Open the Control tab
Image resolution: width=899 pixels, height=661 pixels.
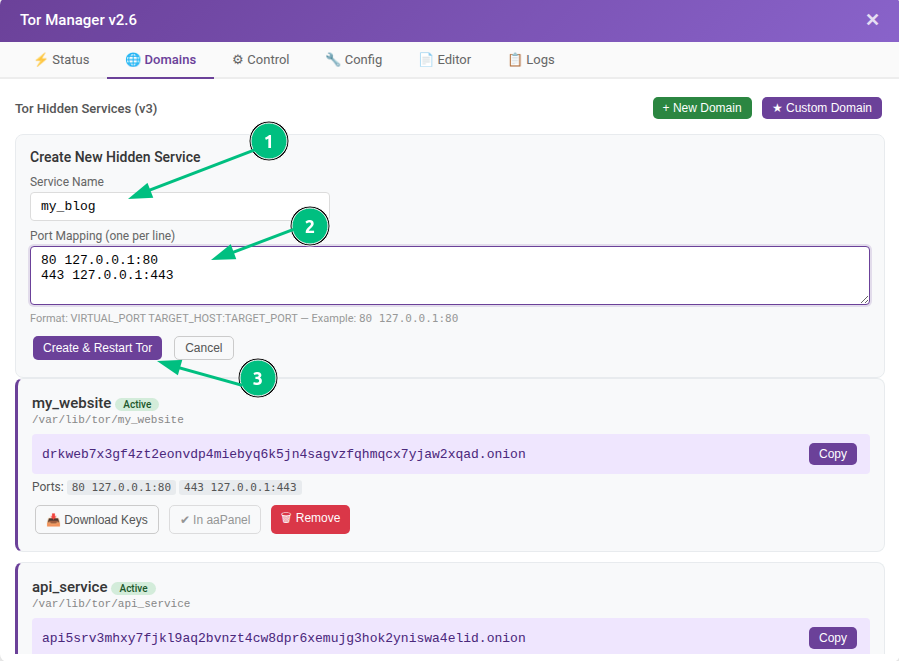(261, 60)
